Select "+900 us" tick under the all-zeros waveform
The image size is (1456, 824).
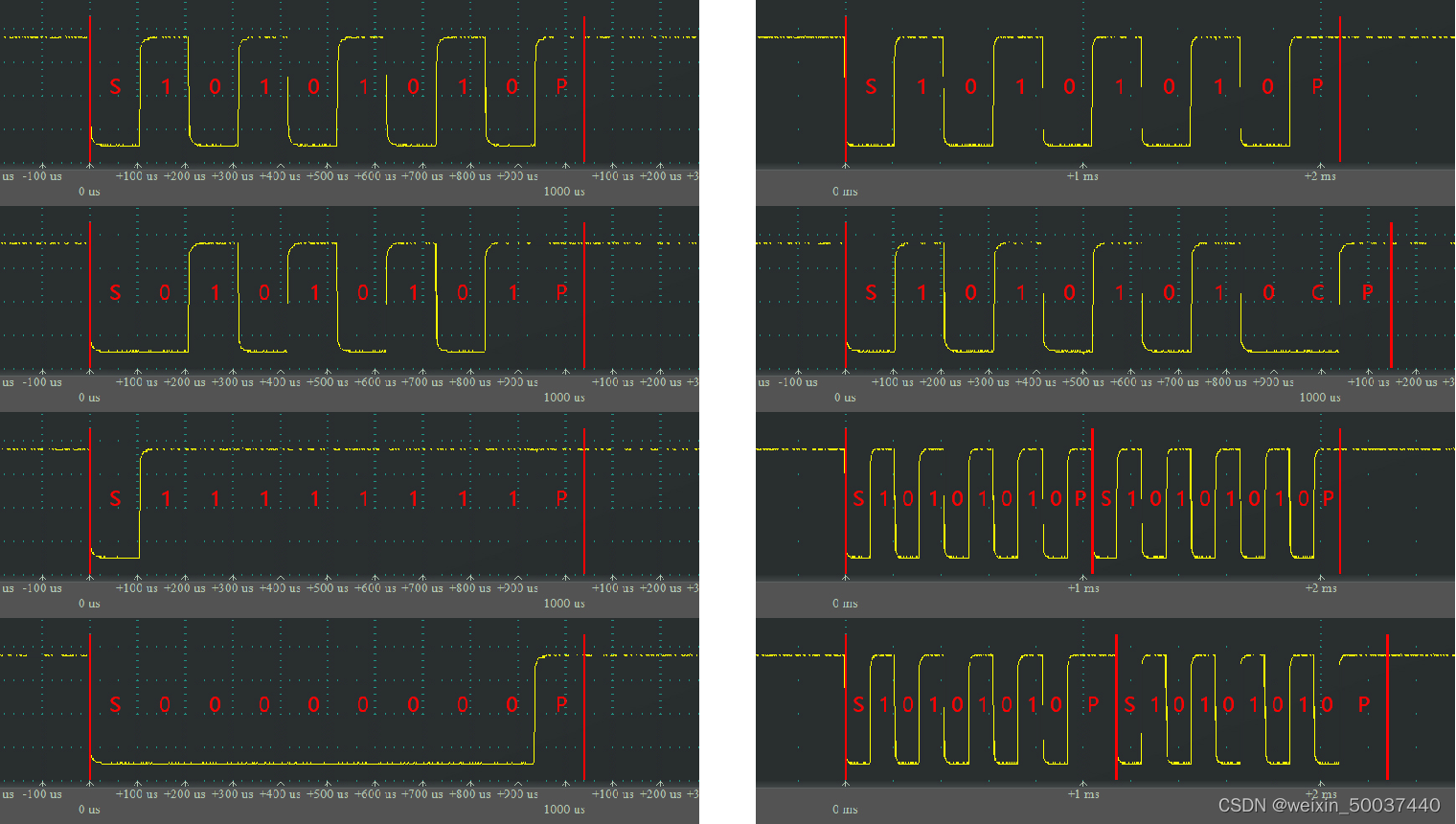pyautogui.click(x=518, y=794)
